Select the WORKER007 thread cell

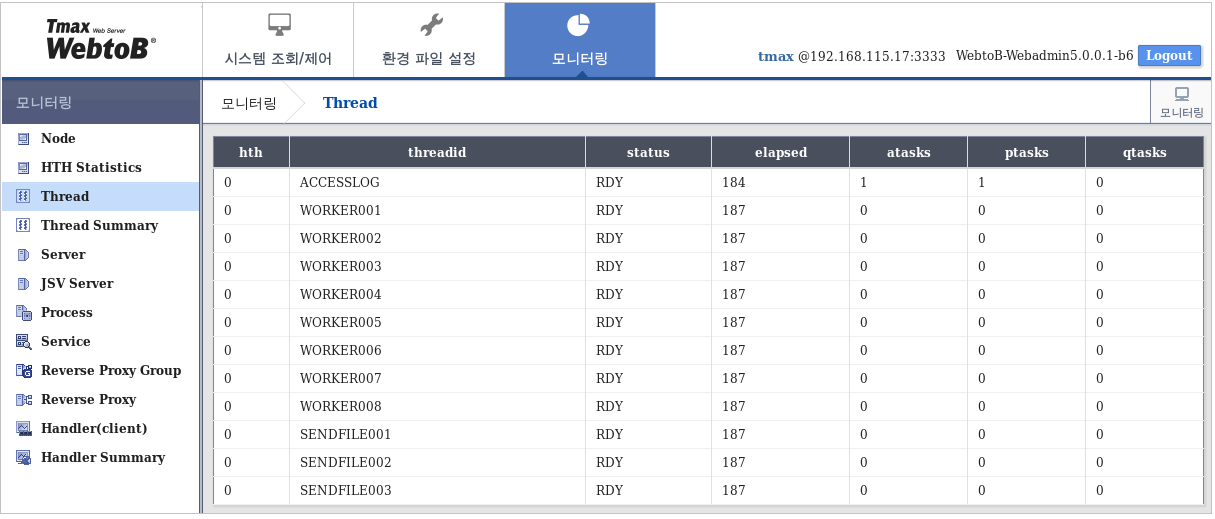[437, 379]
